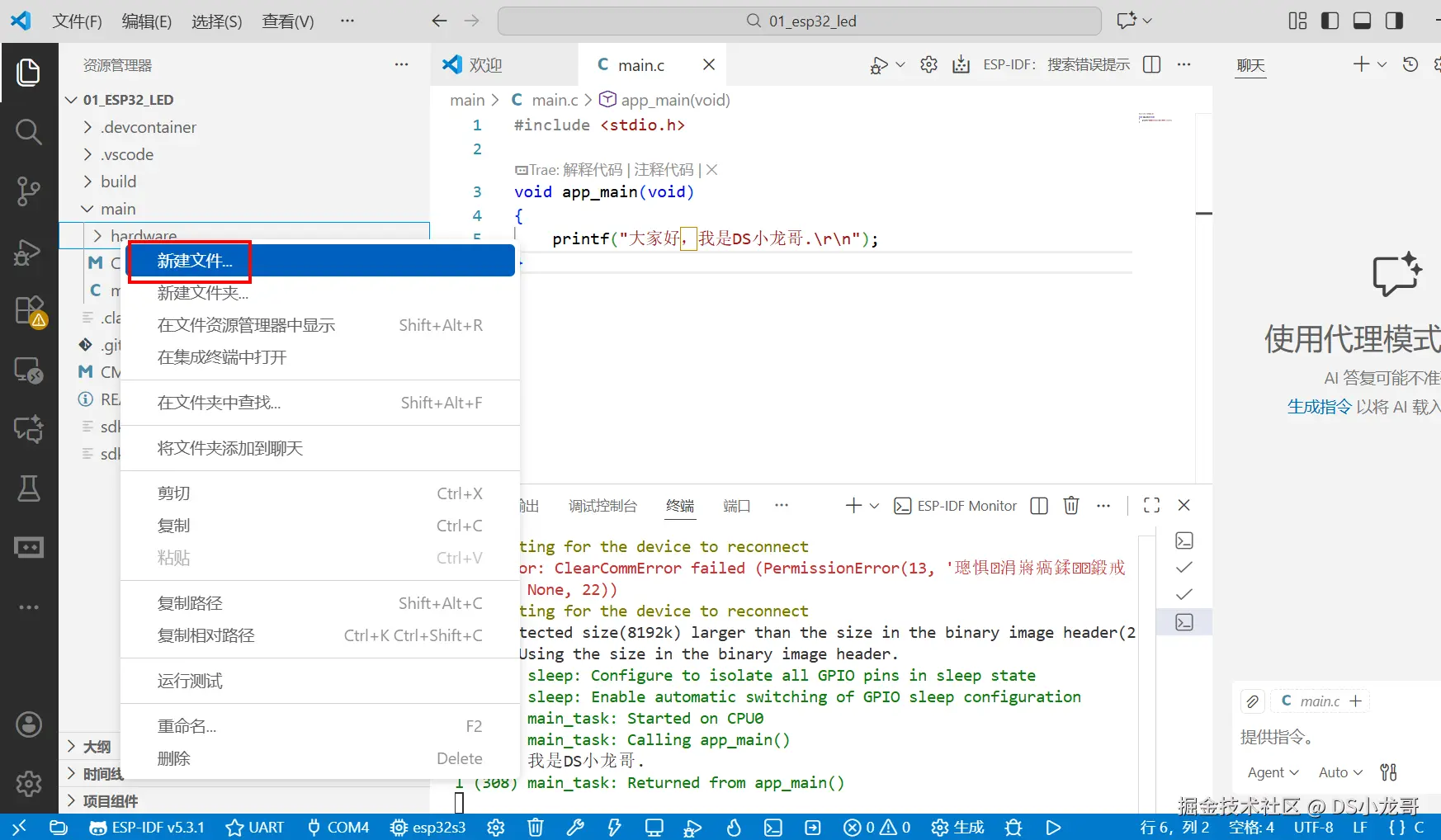
Task: Choose 重命名... in the context menu
Action: coord(320,726)
